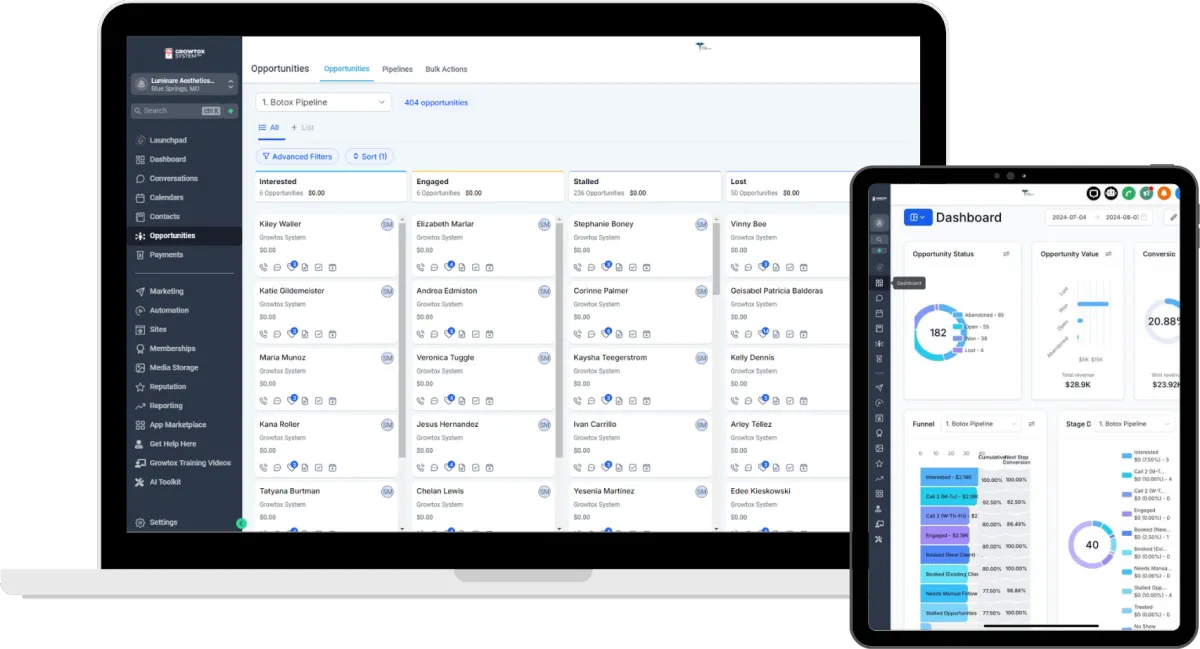Open the Sort (1) dropdown
The height and width of the screenshot is (649, 1200).
370,157
